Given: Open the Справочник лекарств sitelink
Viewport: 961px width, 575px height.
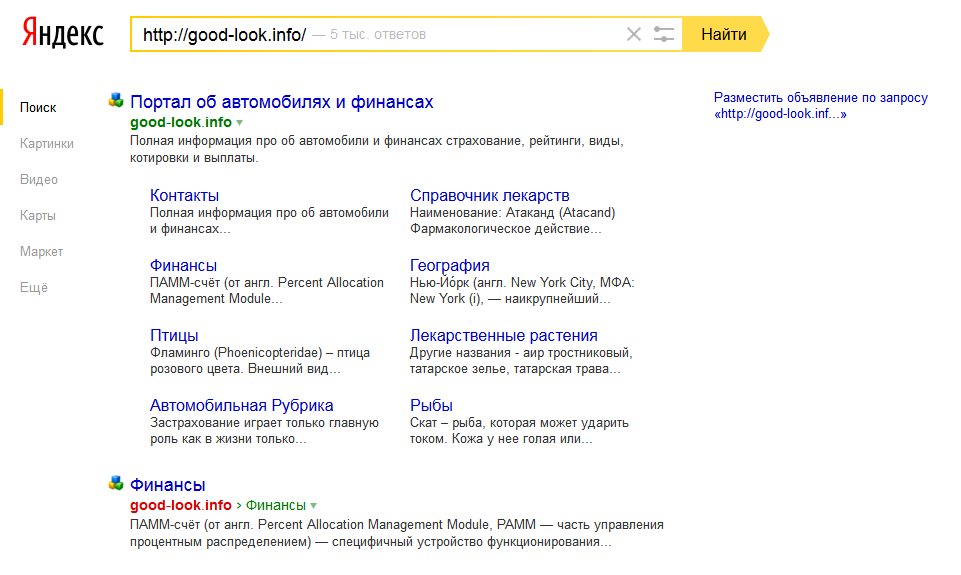Looking at the screenshot, I should pyautogui.click(x=489, y=196).
